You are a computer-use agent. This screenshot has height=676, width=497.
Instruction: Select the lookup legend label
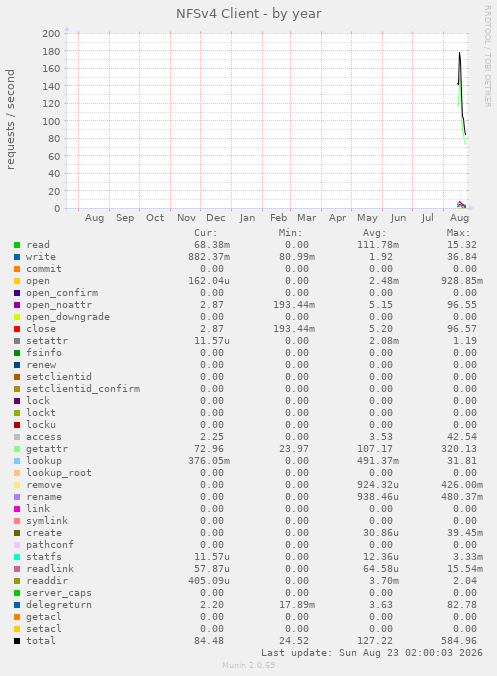pos(44,461)
